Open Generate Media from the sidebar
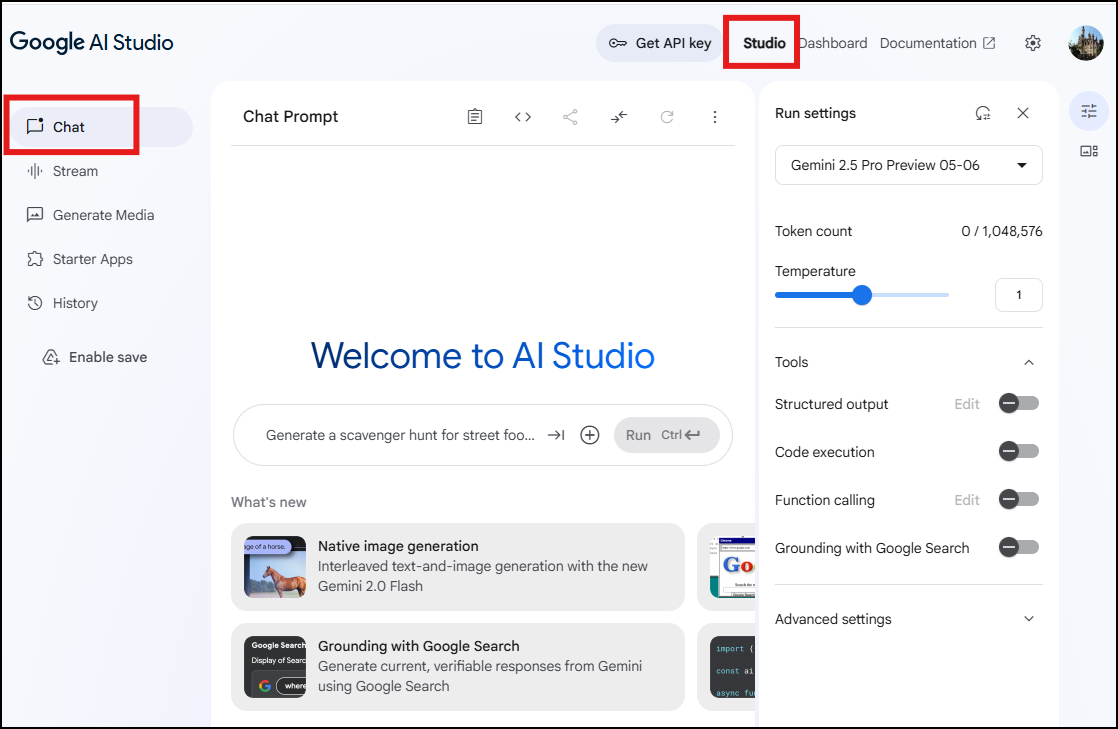The height and width of the screenshot is (729, 1118). (90, 215)
